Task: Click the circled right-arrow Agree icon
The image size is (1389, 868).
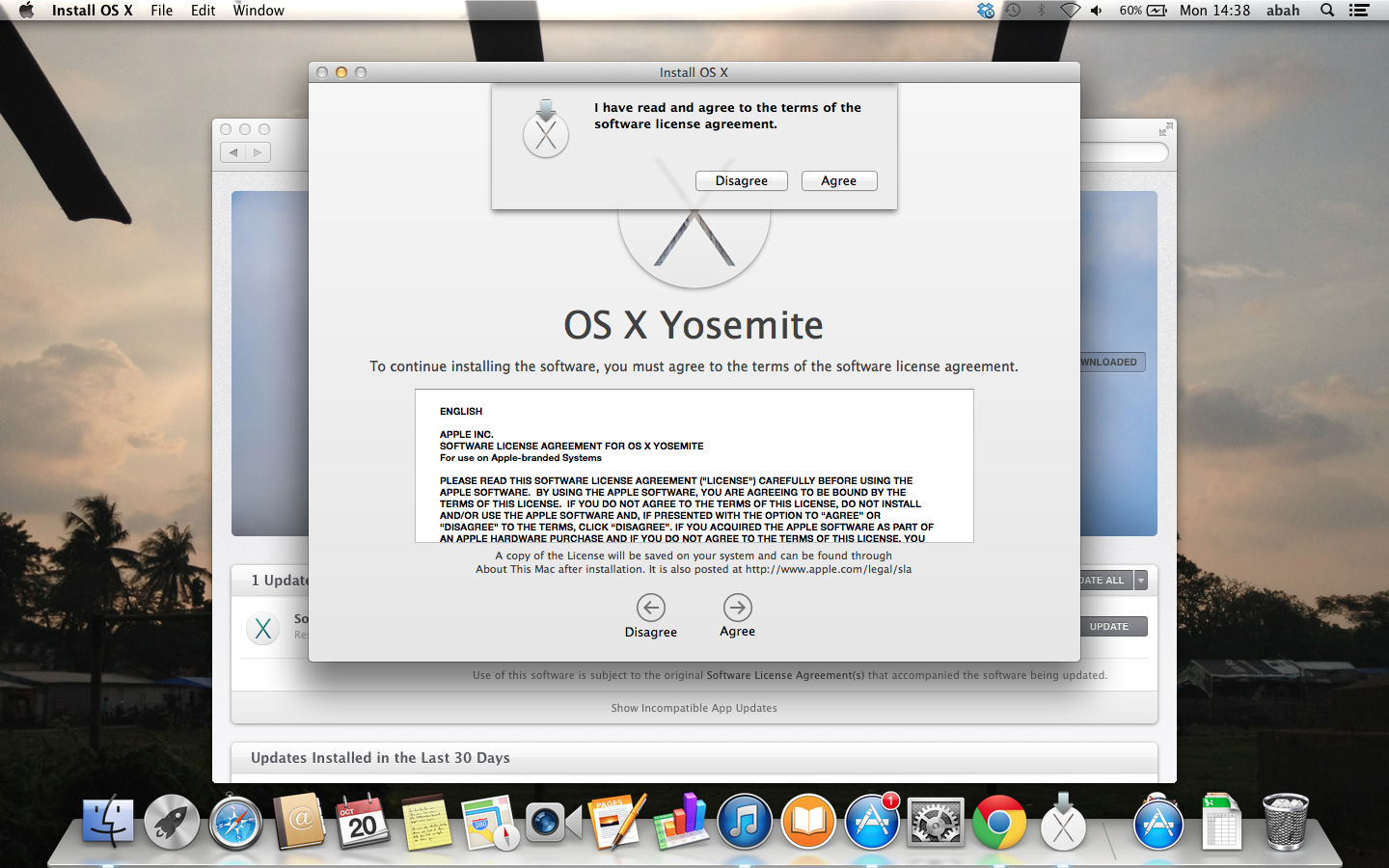Action: (x=737, y=608)
